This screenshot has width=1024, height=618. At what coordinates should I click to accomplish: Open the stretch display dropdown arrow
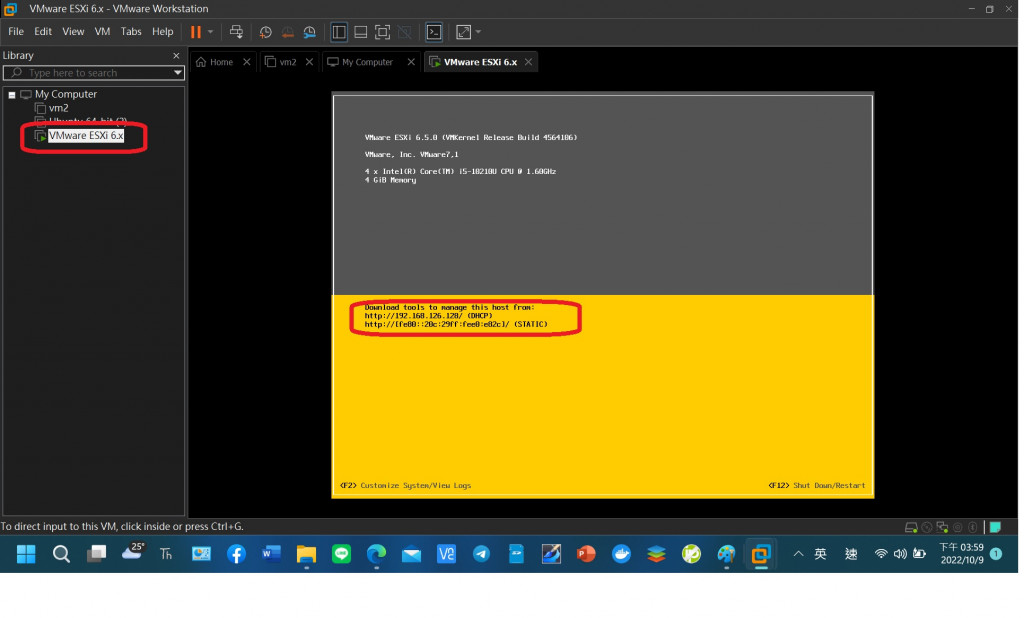click(x=479, y=32)
